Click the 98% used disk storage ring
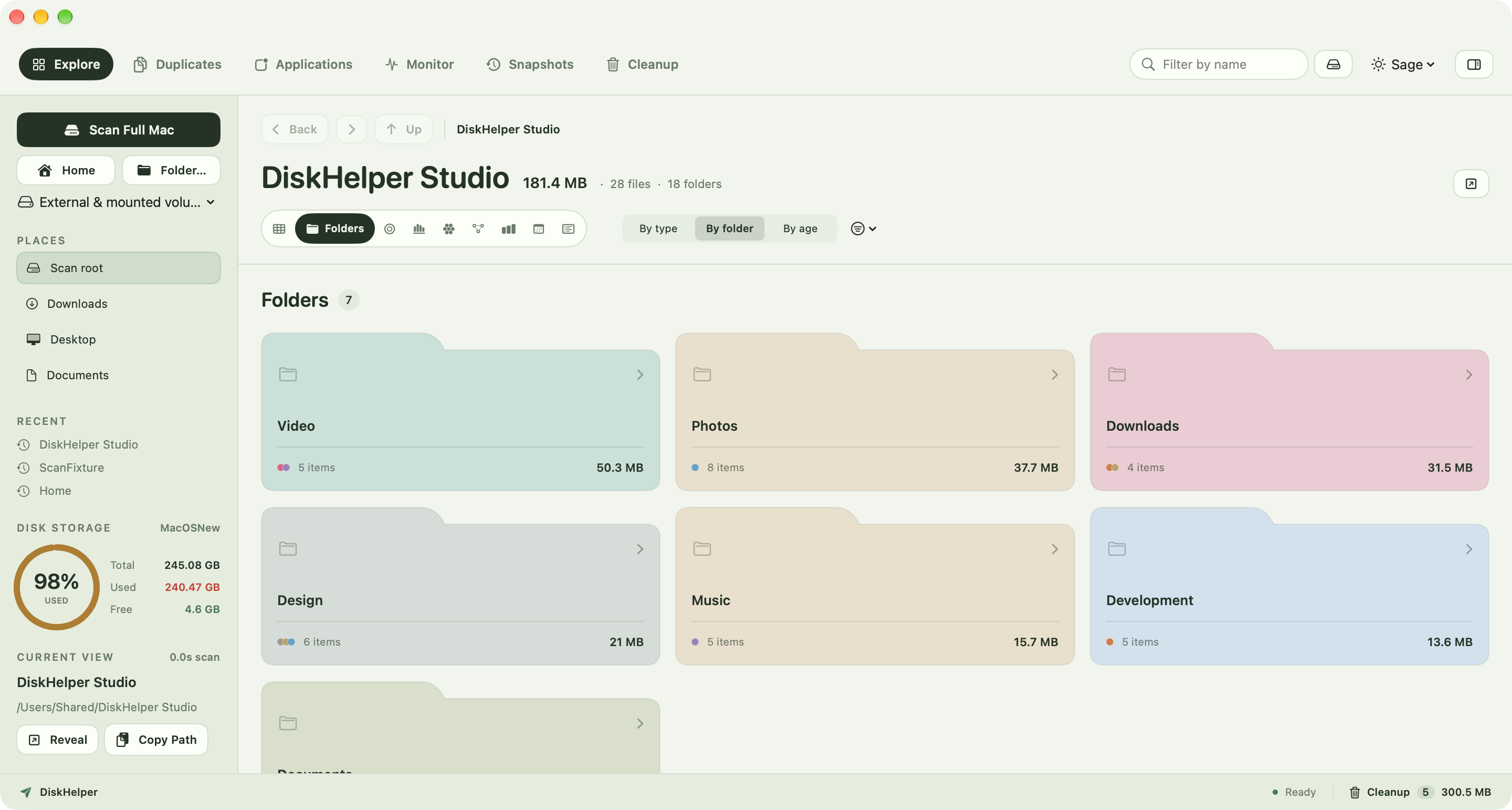This screenshot has width=1512, height=810. click(x=56, y=587)
